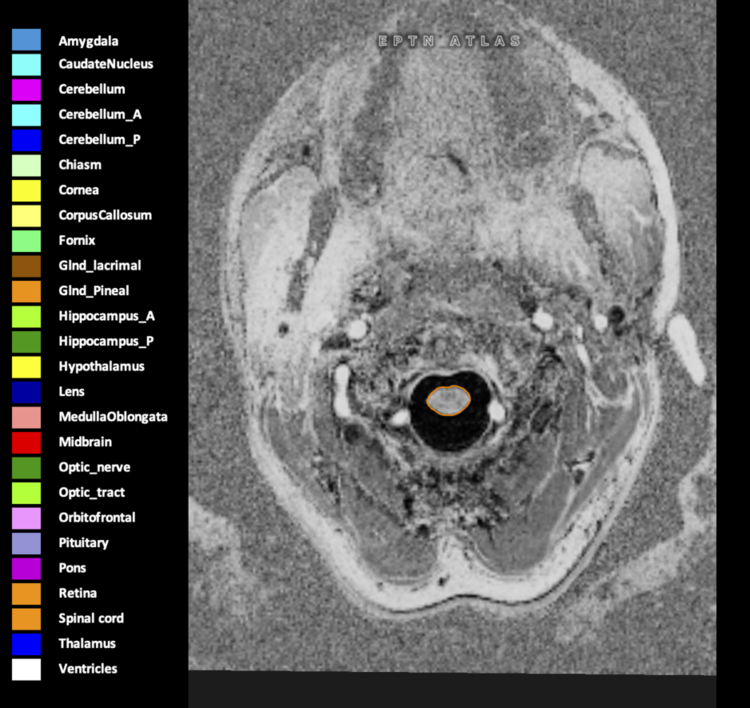This screenshot has width=750, height=708.
Task: Click the orange-outlined spinal cord contour in MRI
Action: 448,400
